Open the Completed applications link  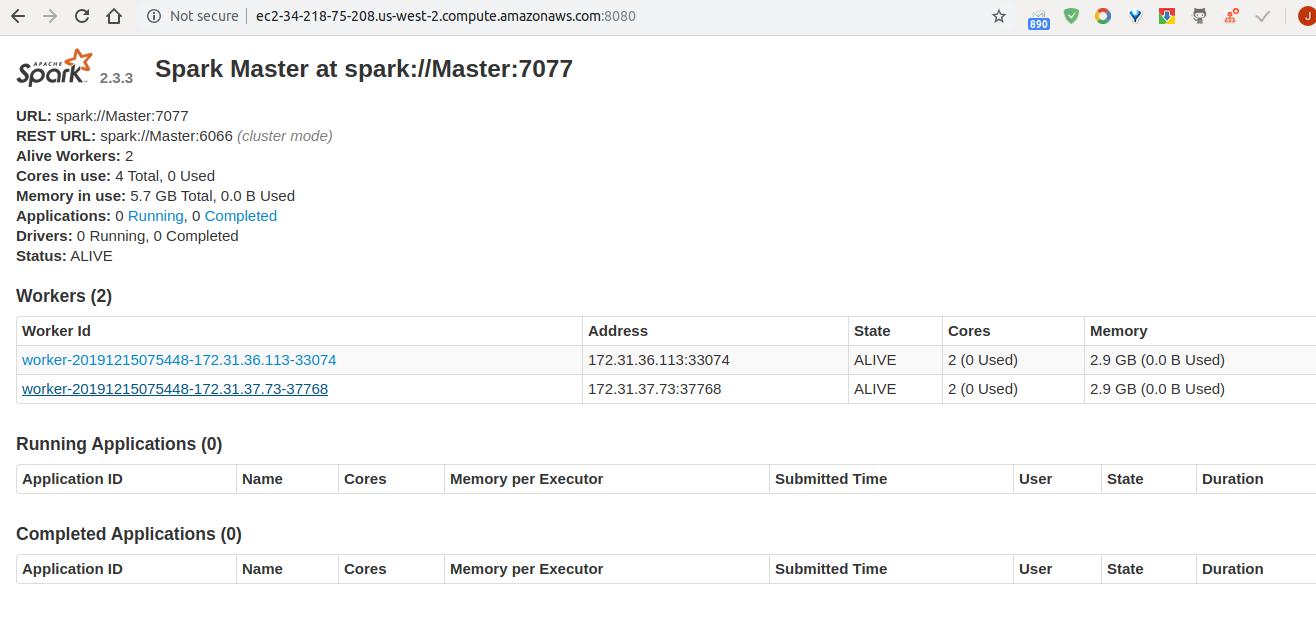(241, 216)
